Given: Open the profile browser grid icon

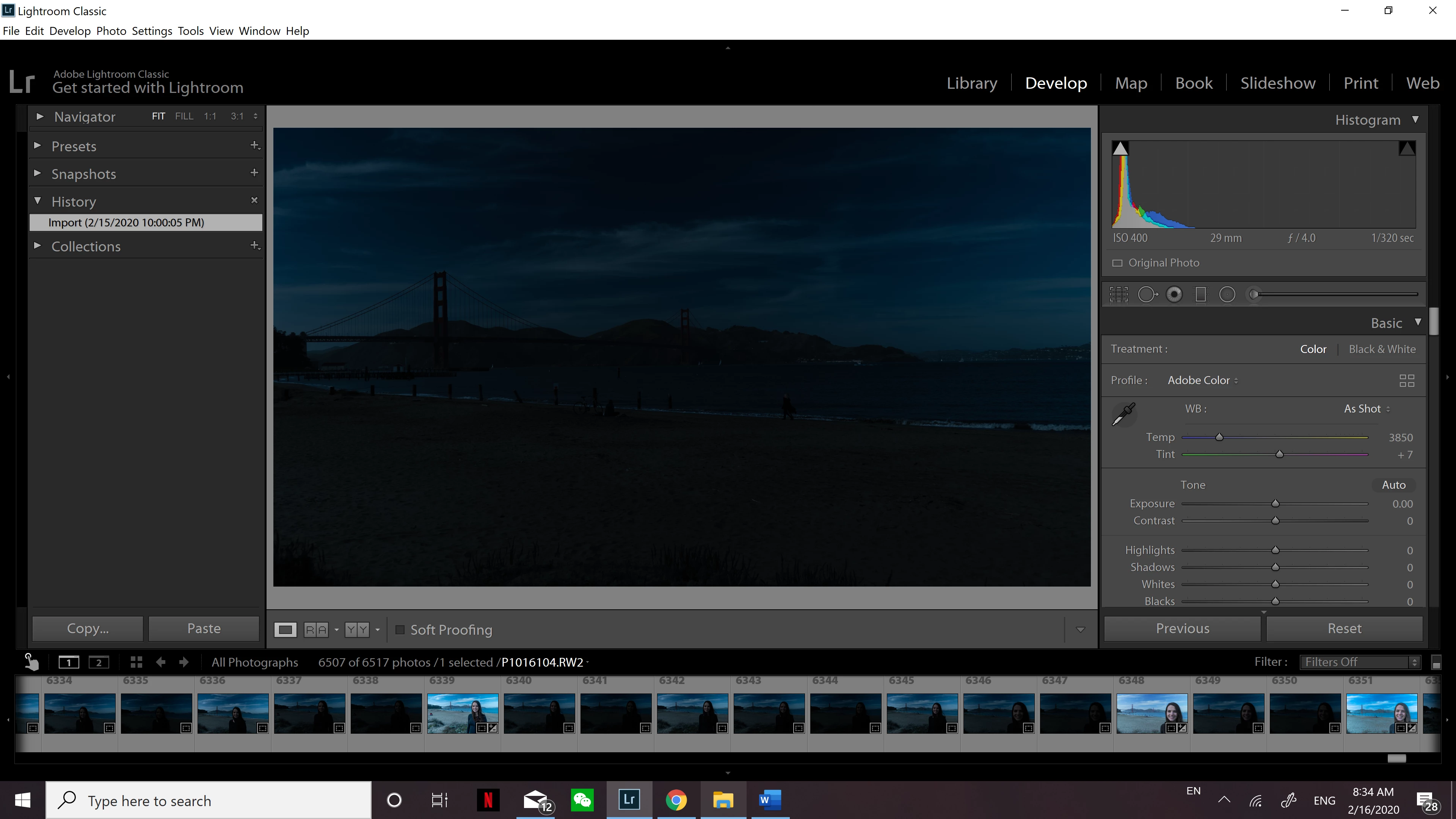Looking at the screenshot, I should point(1406,380).
